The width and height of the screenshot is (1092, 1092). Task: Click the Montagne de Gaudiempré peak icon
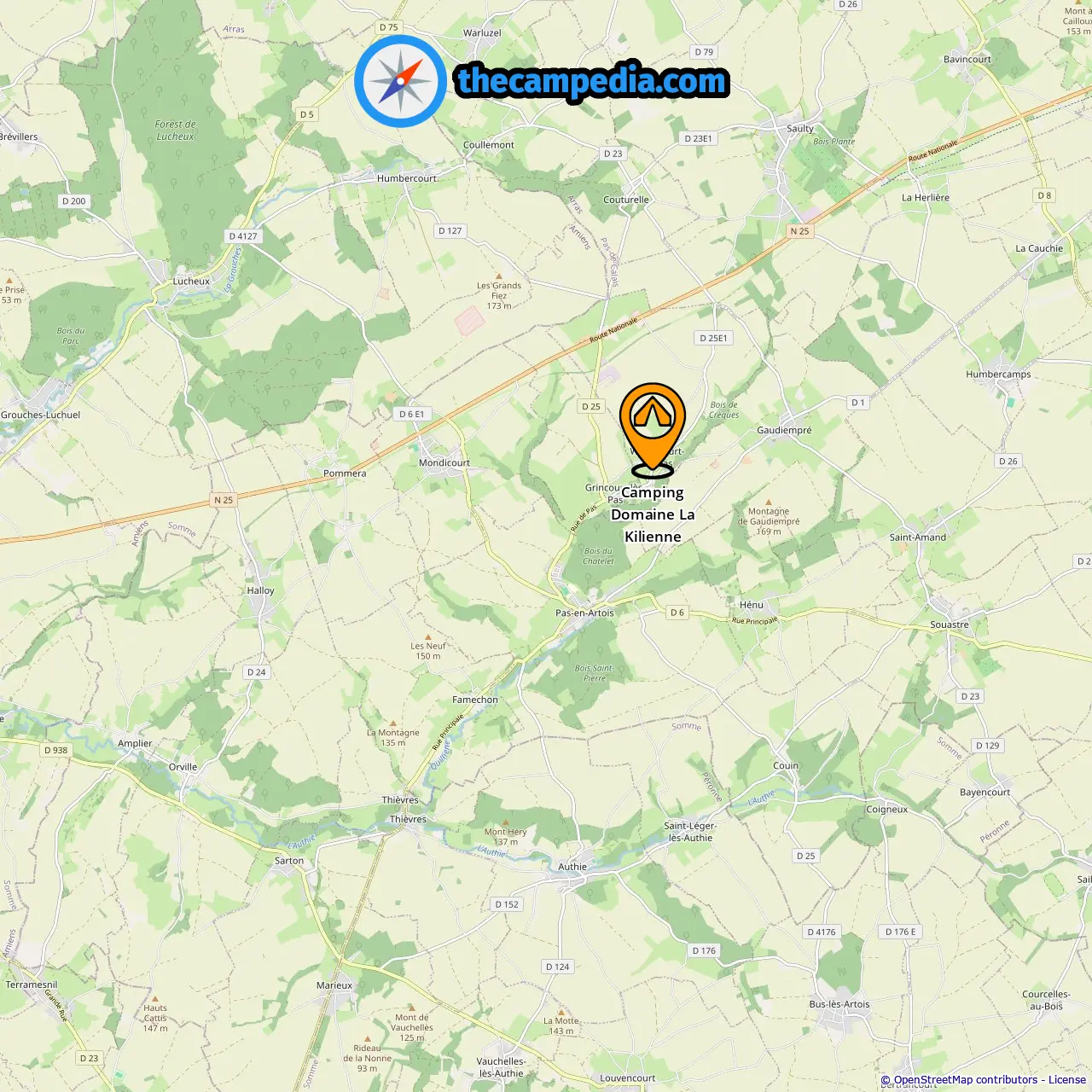point(769,502)
